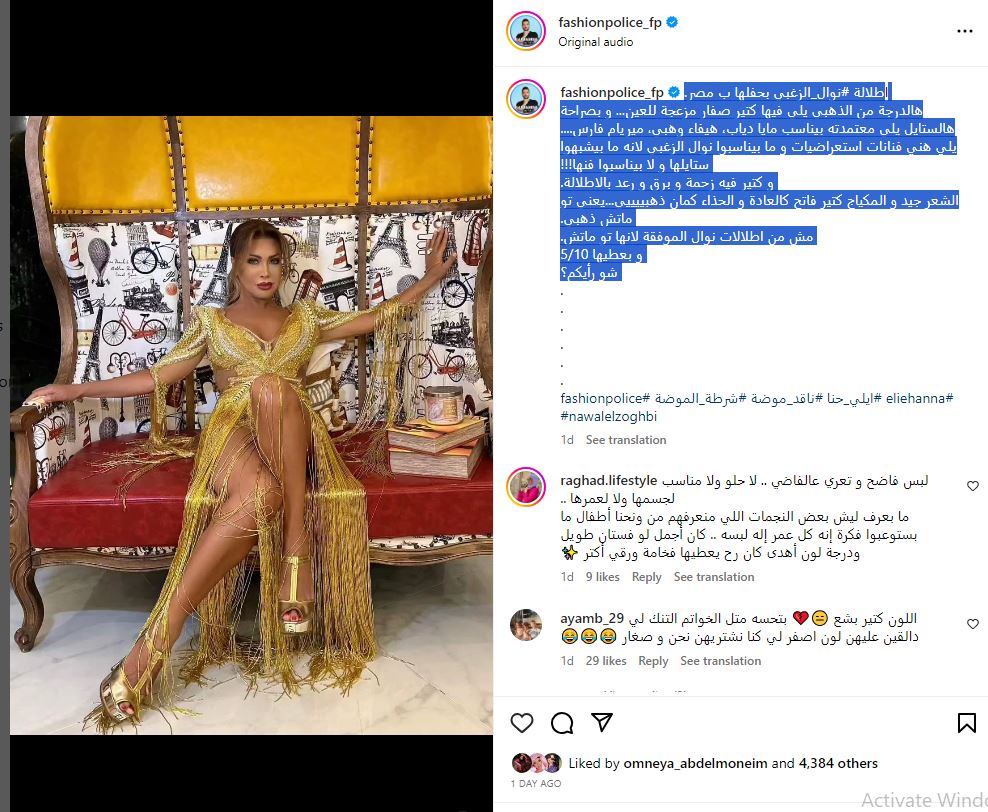The width and height of the screenshot is (988, 812).
Task: Like raghad.lifestyle's comment with heart icon
Action: (972, 486)
